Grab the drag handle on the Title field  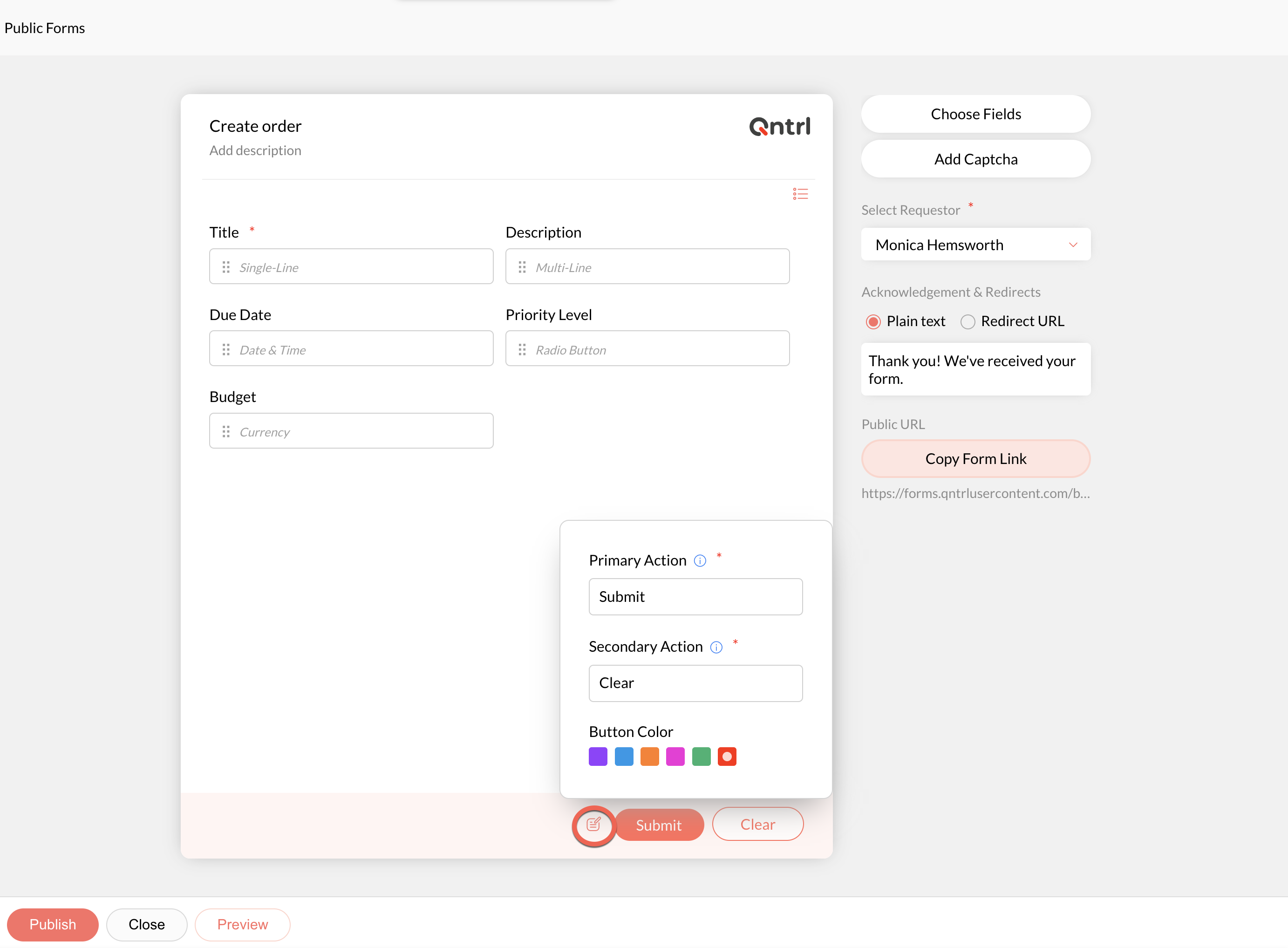(x=226, y=267)
